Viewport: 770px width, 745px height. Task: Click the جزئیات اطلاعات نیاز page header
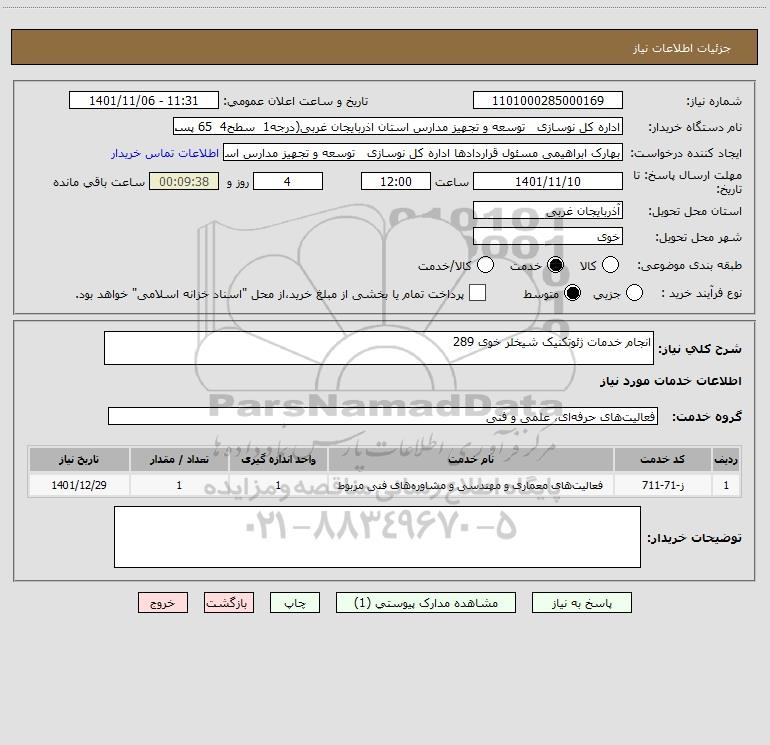[x=682, y=48]
